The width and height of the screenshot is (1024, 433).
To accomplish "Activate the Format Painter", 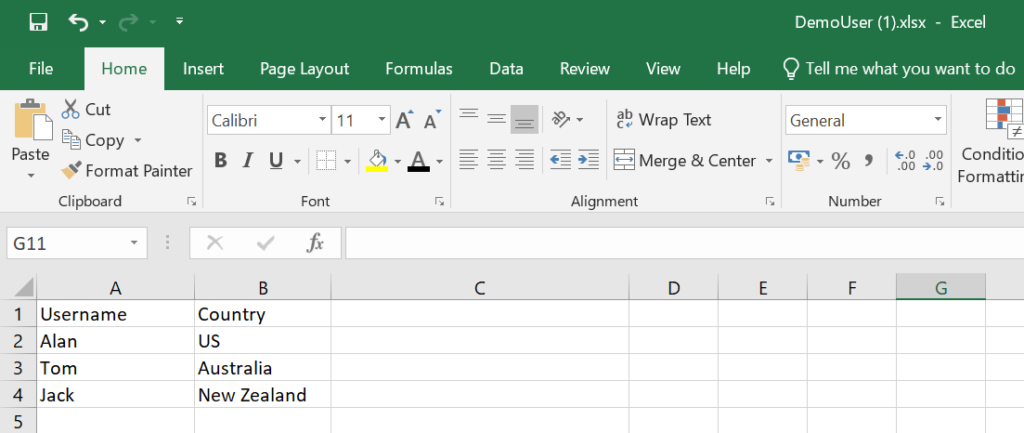I will tap(127, 171).
